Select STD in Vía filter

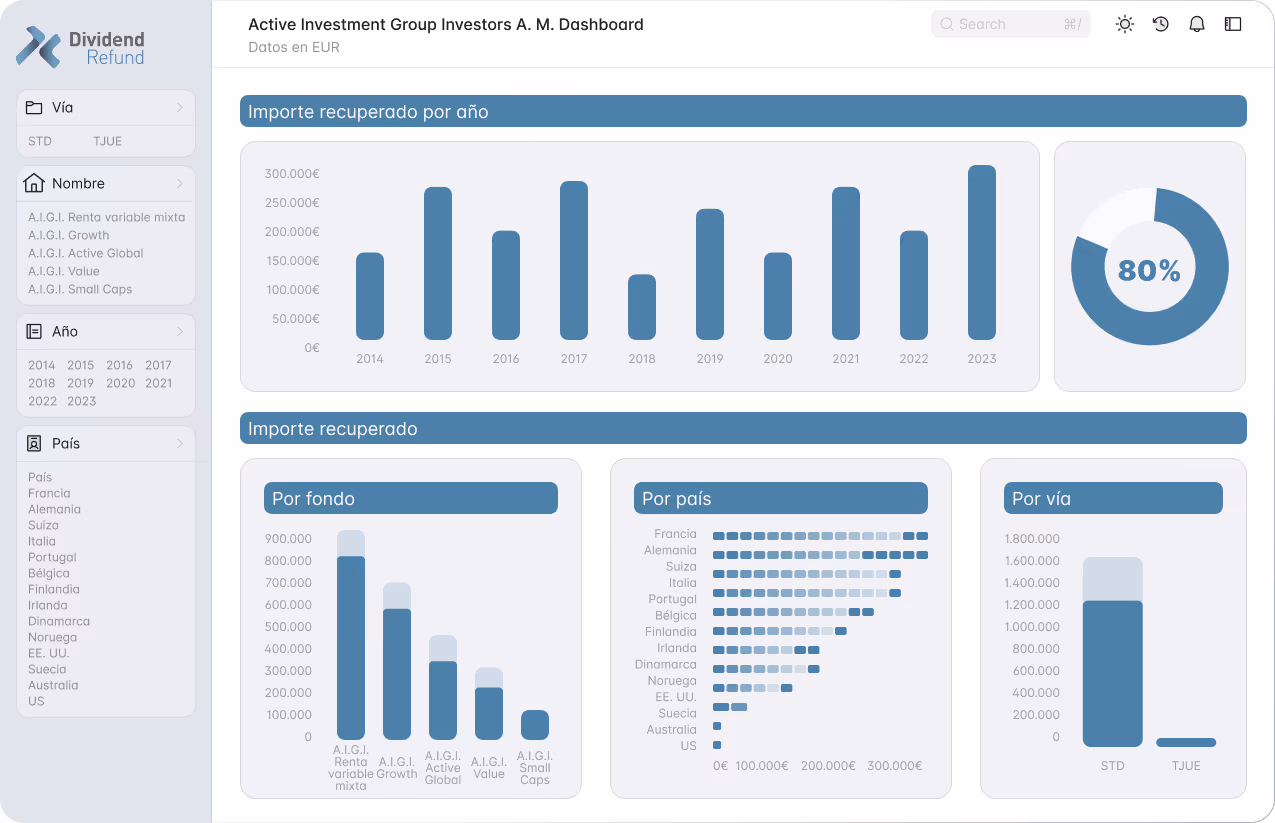(40, 141)
